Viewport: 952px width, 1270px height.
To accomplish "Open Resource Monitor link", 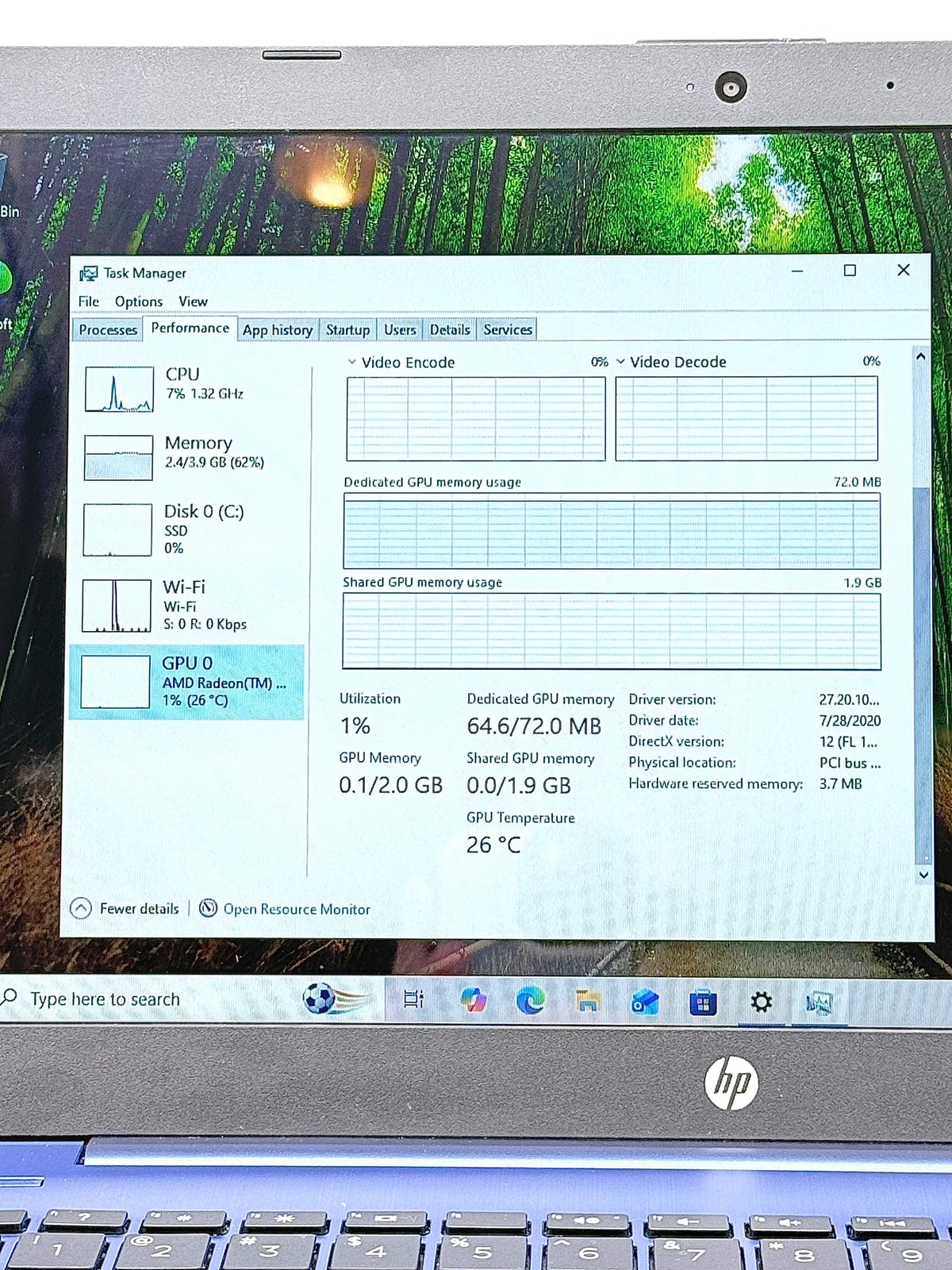I will pyautogui.click(x=297, y=910).
